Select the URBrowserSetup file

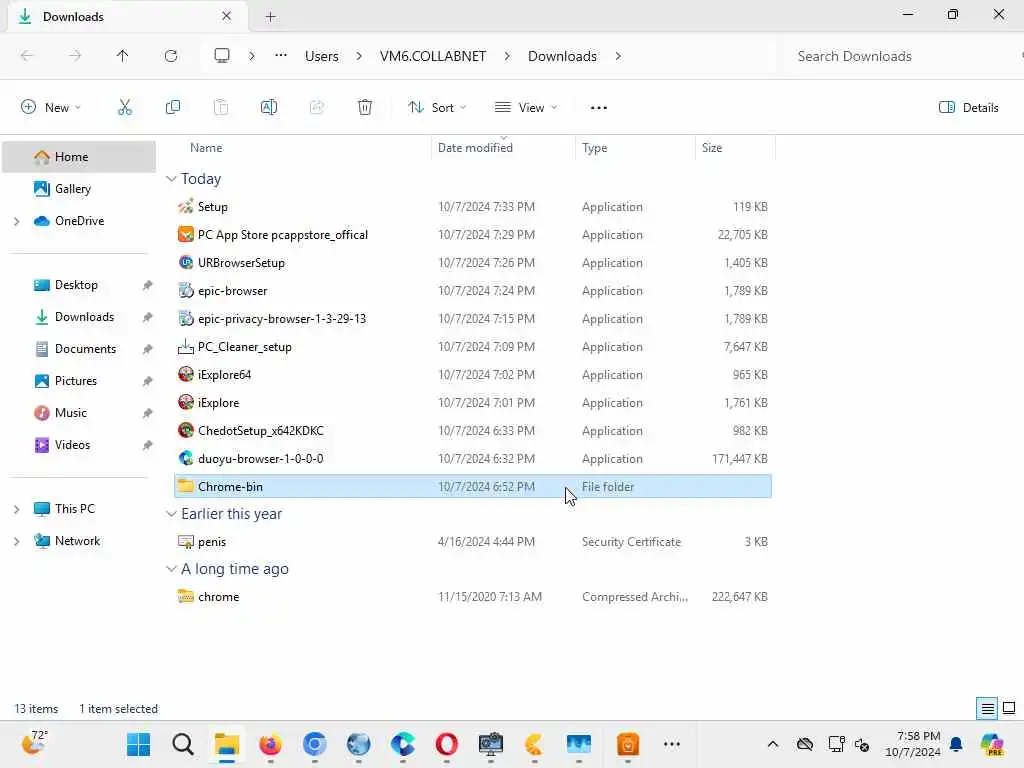tap(473, 263)
